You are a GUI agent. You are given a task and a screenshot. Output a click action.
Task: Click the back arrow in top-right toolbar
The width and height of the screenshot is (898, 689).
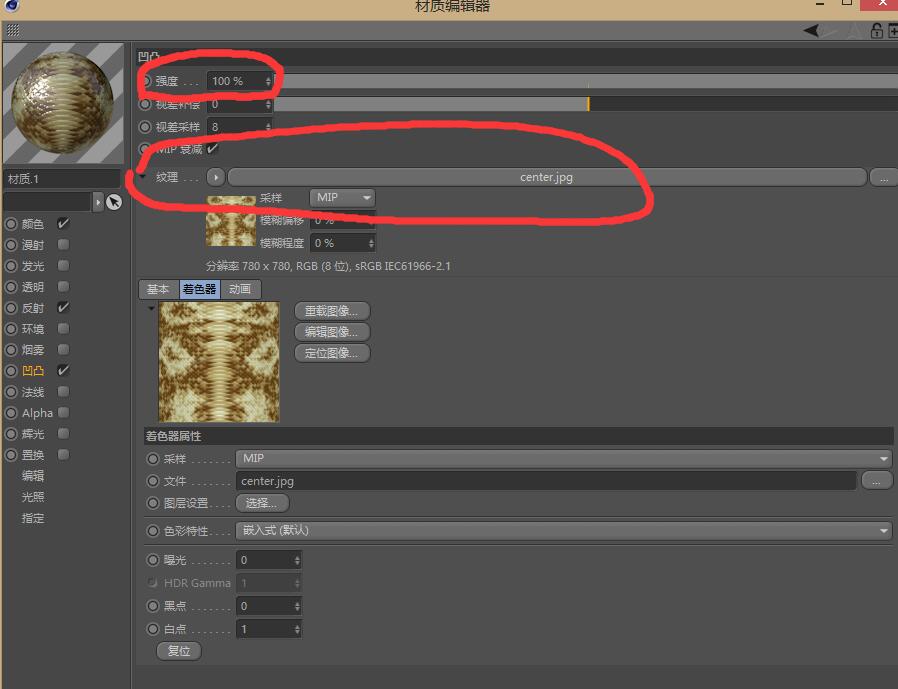click(812, 31)
